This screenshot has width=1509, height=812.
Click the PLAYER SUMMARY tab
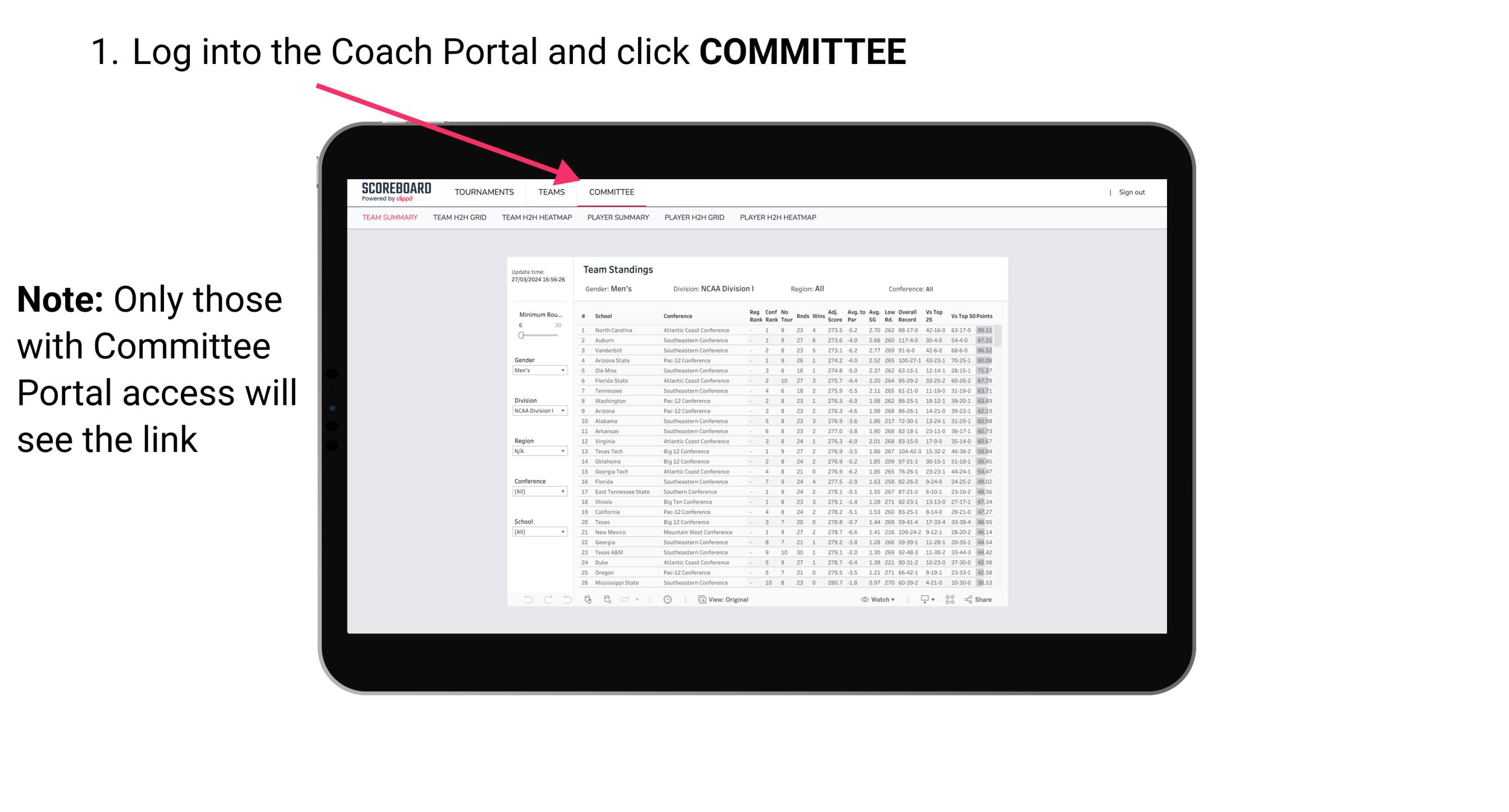click(x=618, y=218)
